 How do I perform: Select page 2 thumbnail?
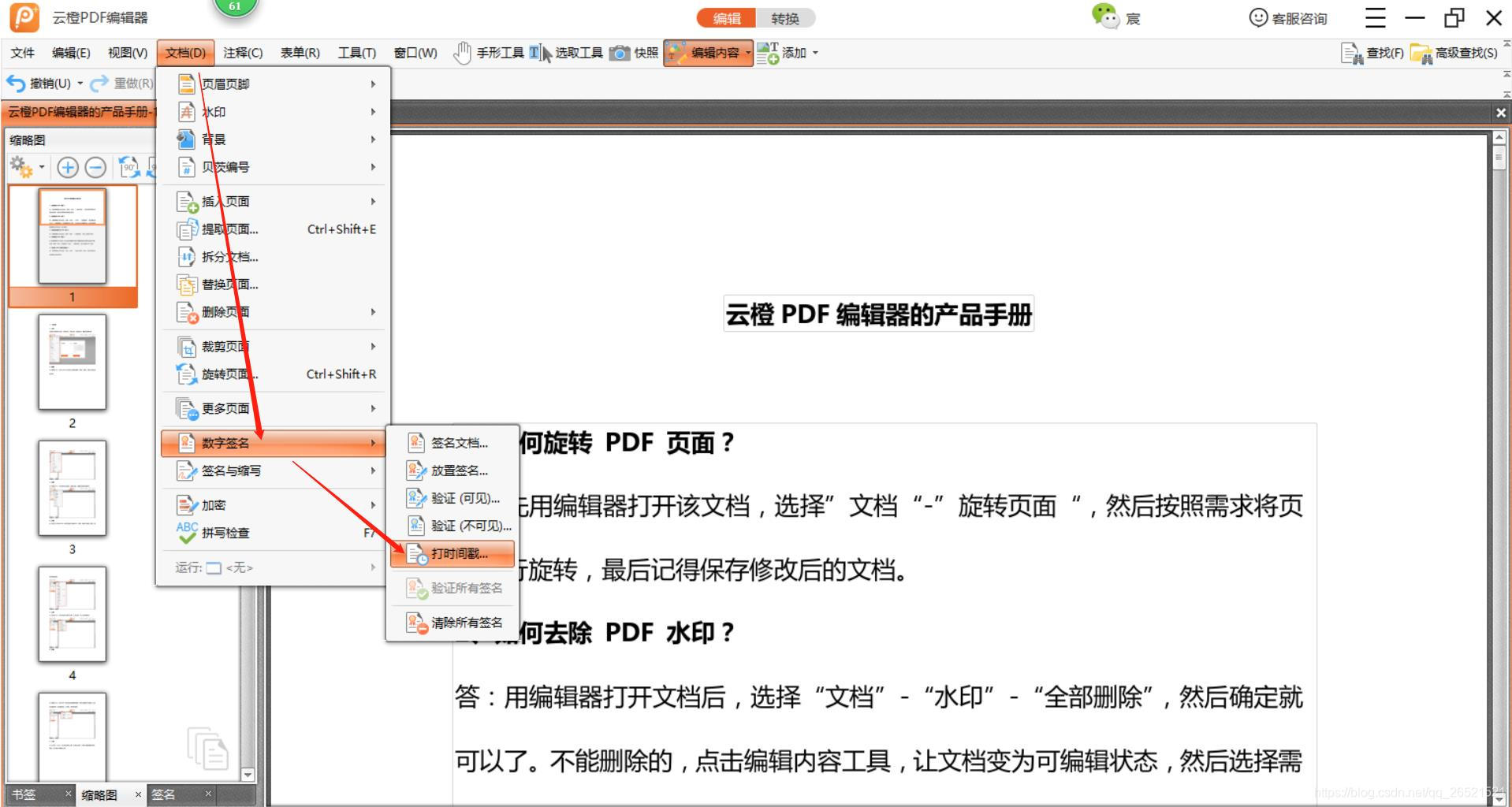click(73, 363)
